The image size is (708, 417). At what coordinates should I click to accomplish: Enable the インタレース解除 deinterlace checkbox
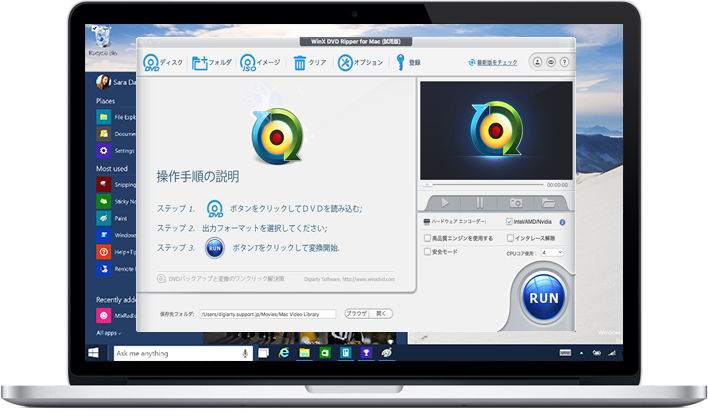coord(510,237)
